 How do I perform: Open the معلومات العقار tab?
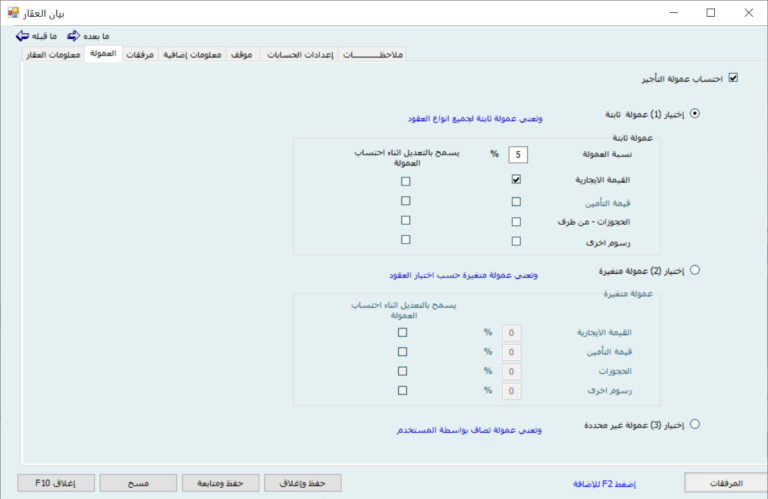pos(53,54)
